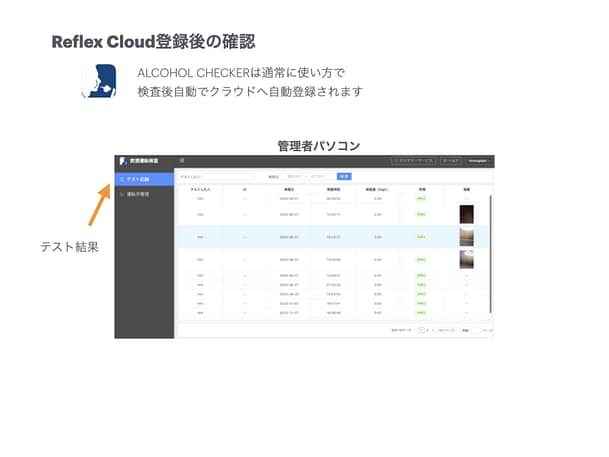Select テスト記録 in the sidebar
Image resolution: width=609 pixels, height=457 pixels.
(x=144, y=179)
